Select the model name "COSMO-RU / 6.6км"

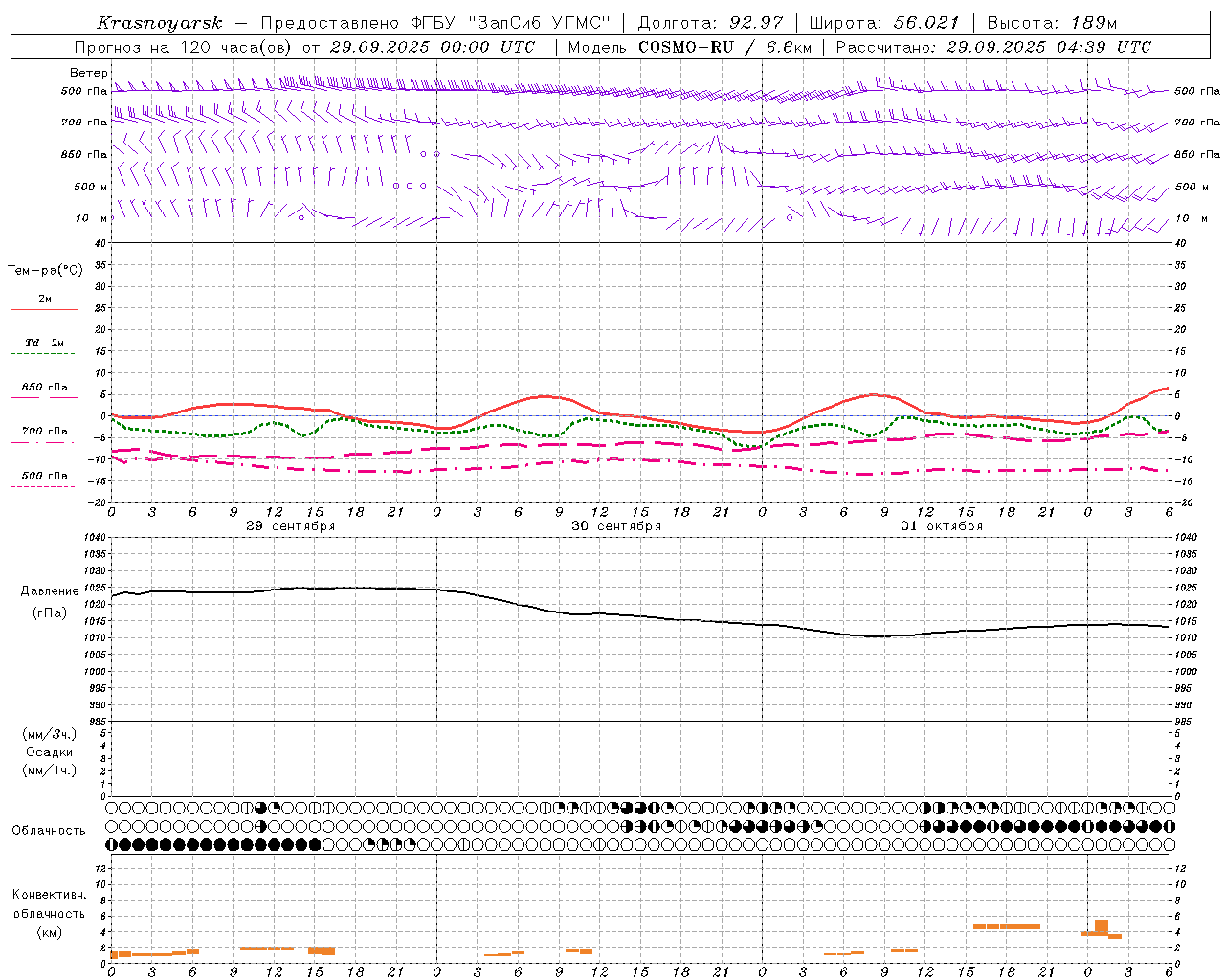724,47
